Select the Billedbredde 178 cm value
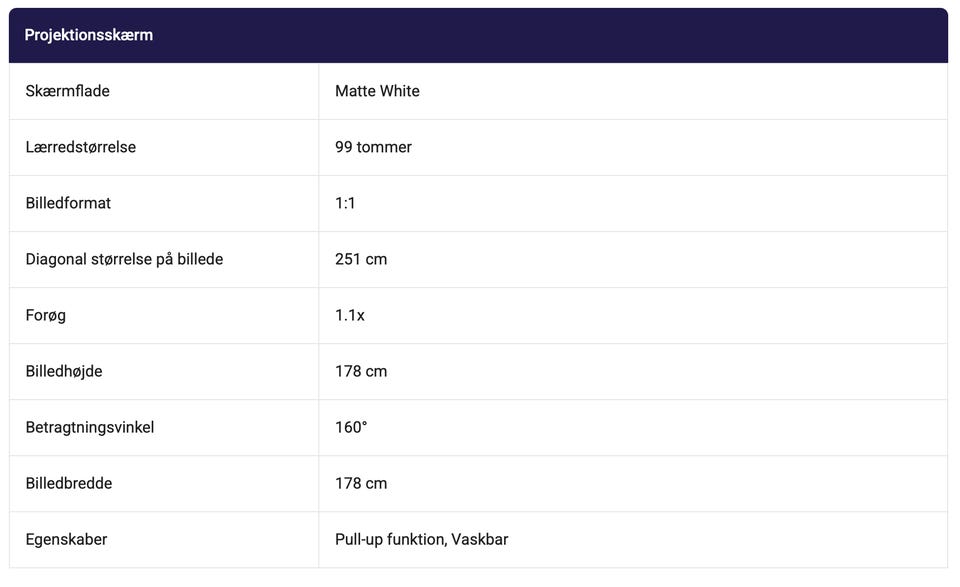The width and height of the screenshot is (960, 587). pos(361,483)
